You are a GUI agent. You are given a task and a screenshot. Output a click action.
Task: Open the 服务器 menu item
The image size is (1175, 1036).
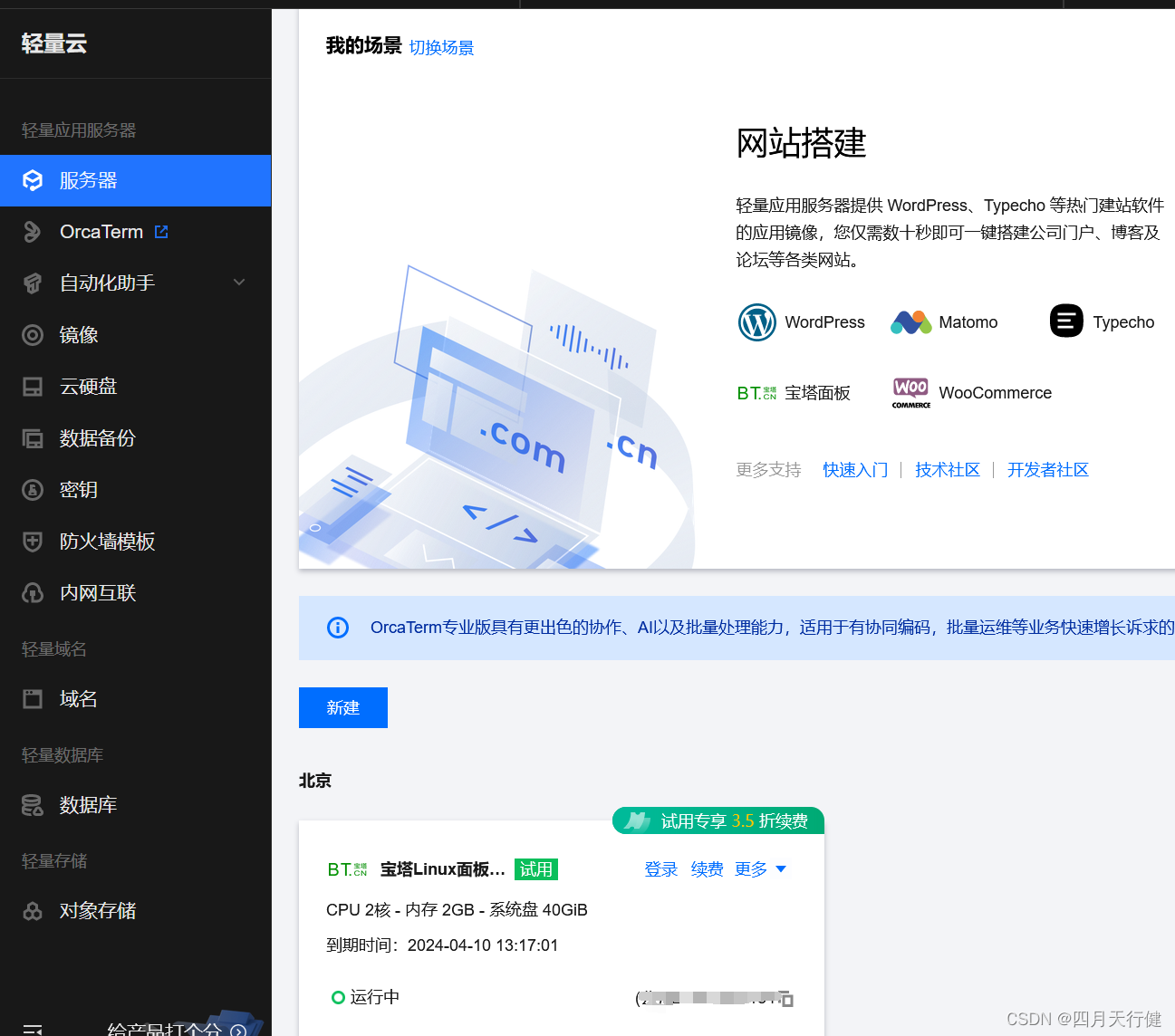(135, 180)
